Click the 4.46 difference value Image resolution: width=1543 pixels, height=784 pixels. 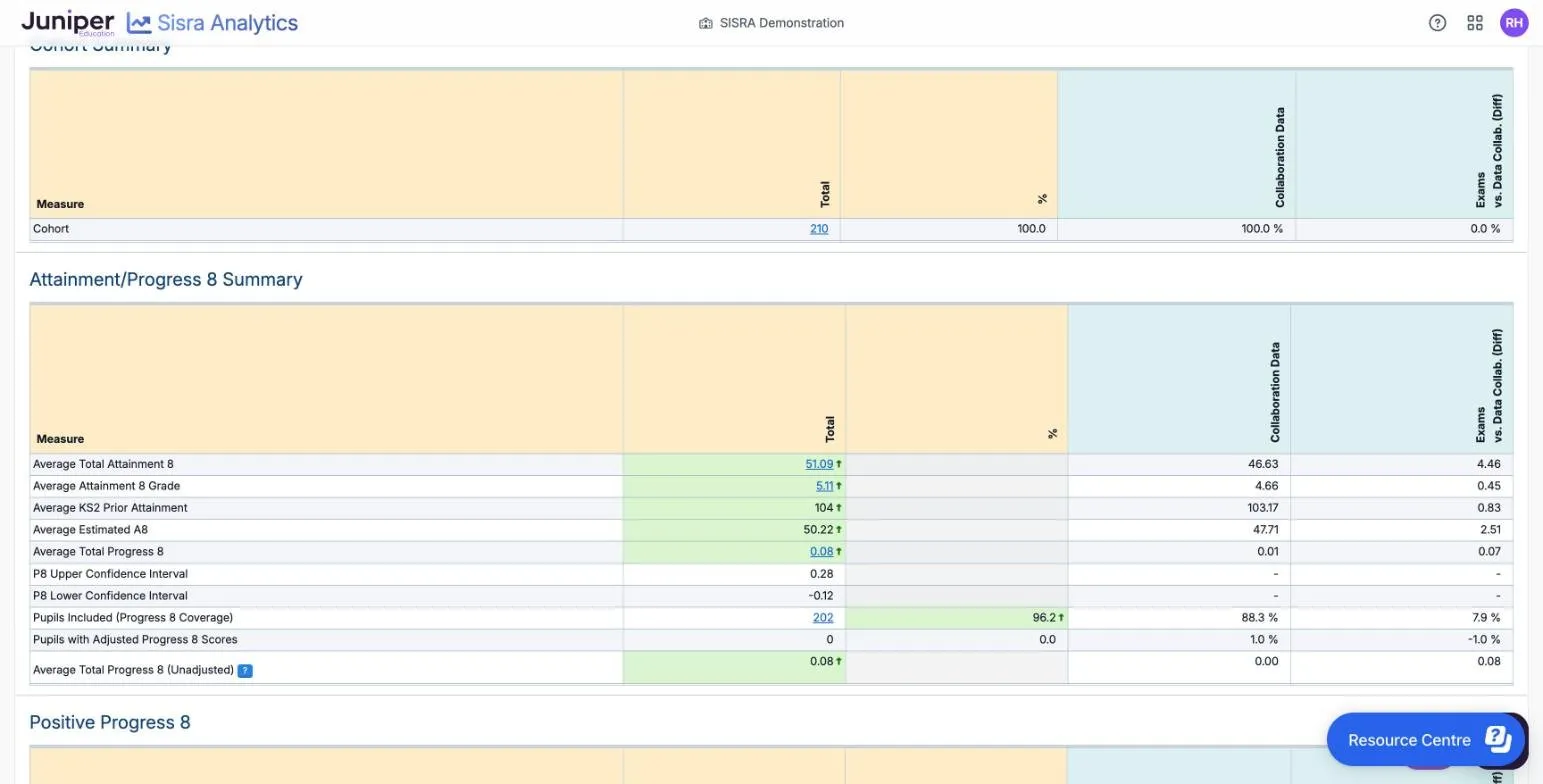click(x=1488, y=464)
